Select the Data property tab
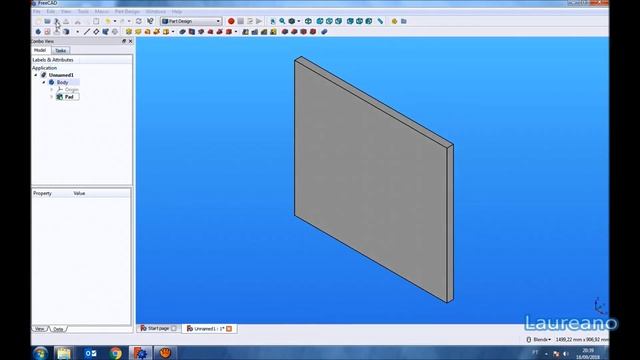 click(x=58, y=329)
